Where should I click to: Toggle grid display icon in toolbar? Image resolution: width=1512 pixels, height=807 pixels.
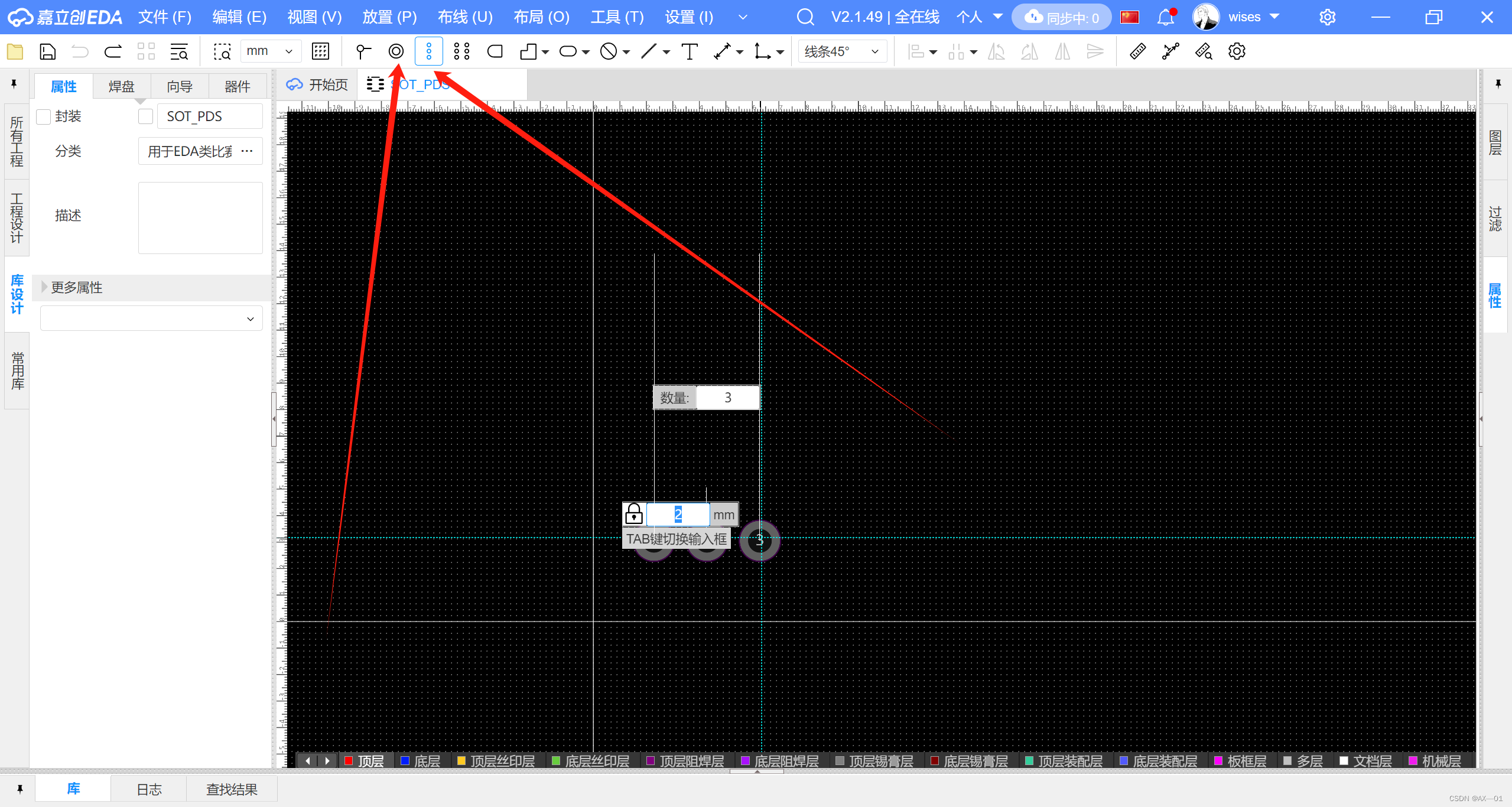click(x=320, y=52)
